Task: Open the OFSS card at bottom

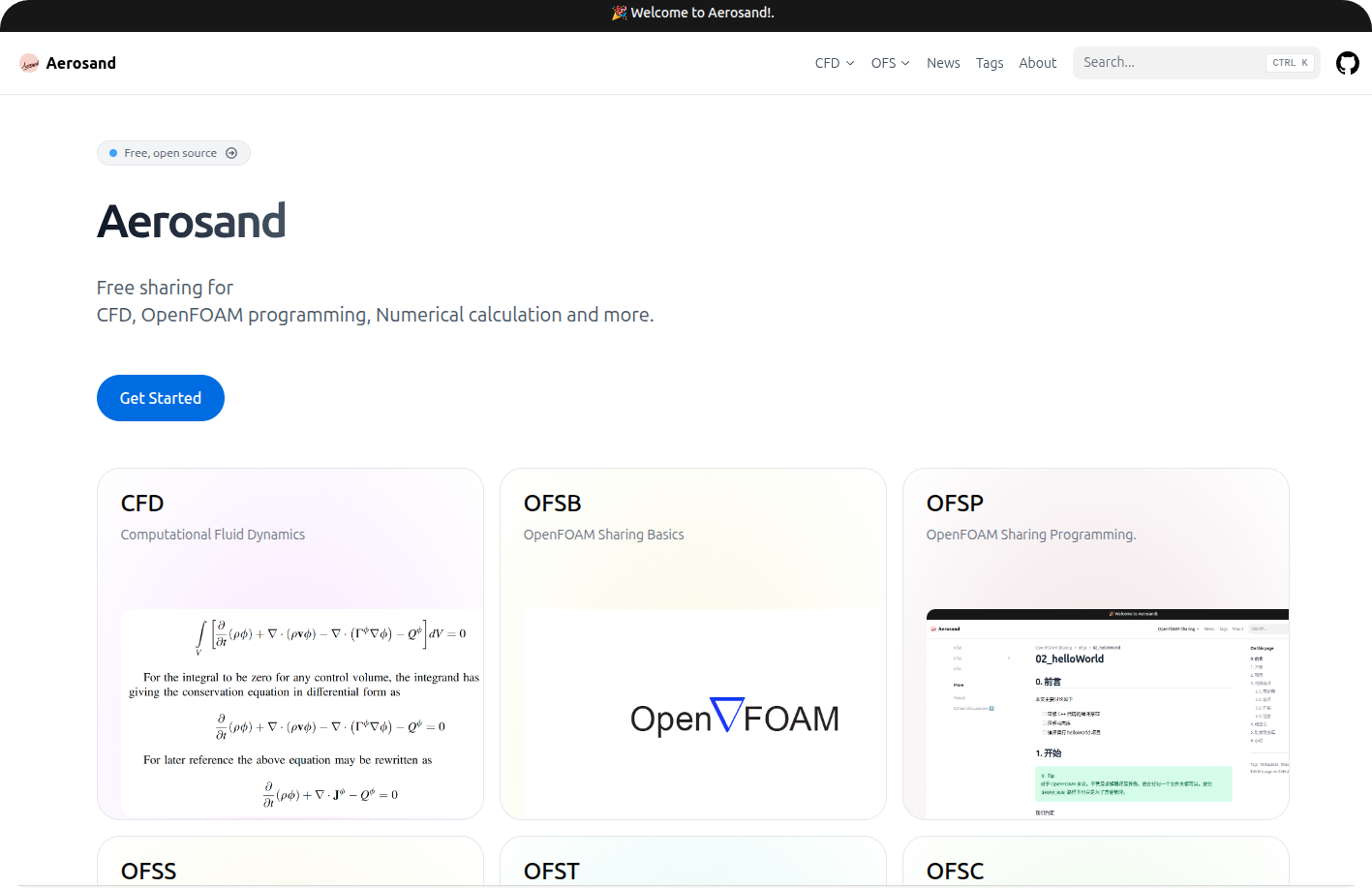Action: click(x=290, y=867)
